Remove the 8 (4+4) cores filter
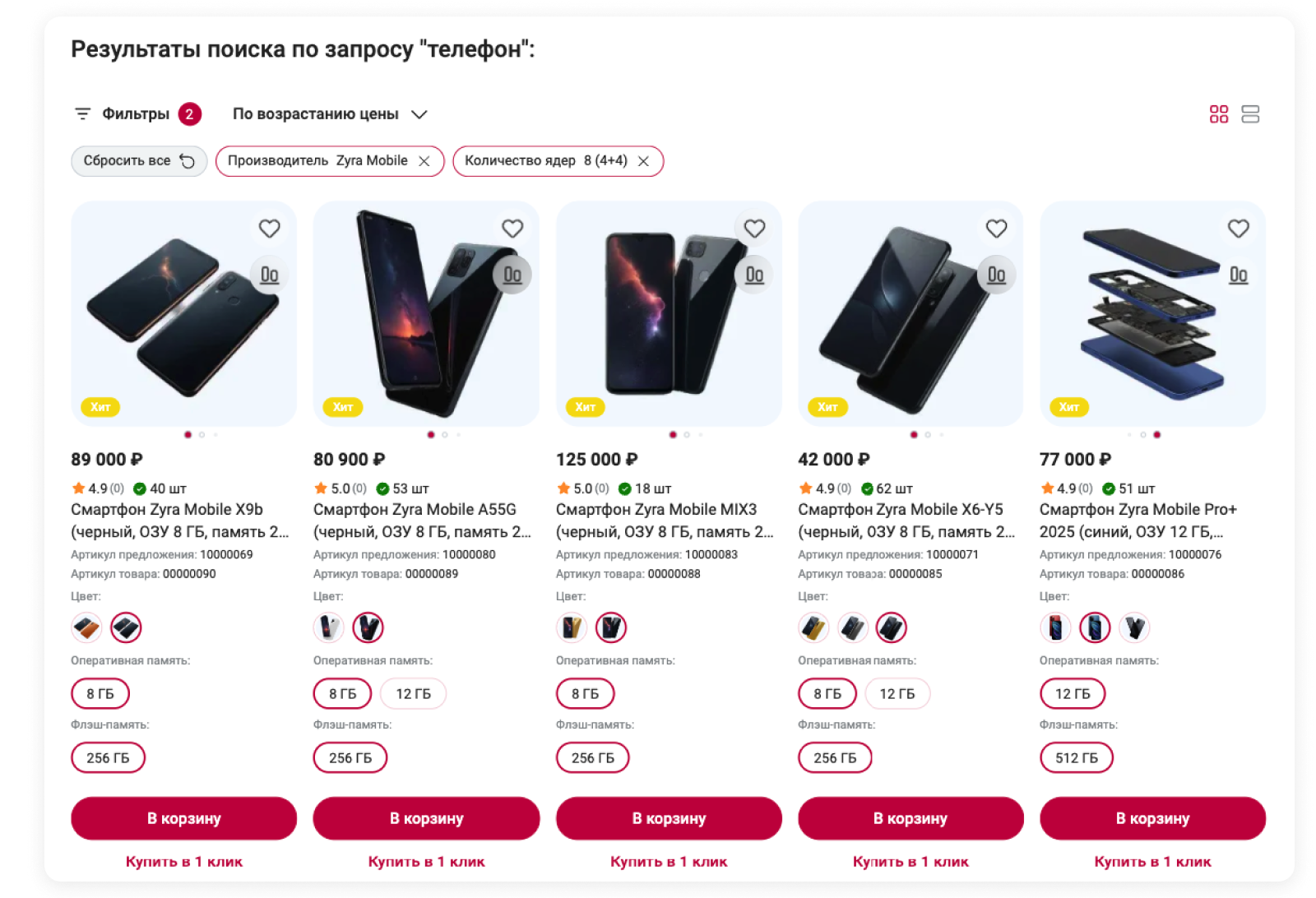The width and height of the screenshot is (1316, 898). [644, 161]
